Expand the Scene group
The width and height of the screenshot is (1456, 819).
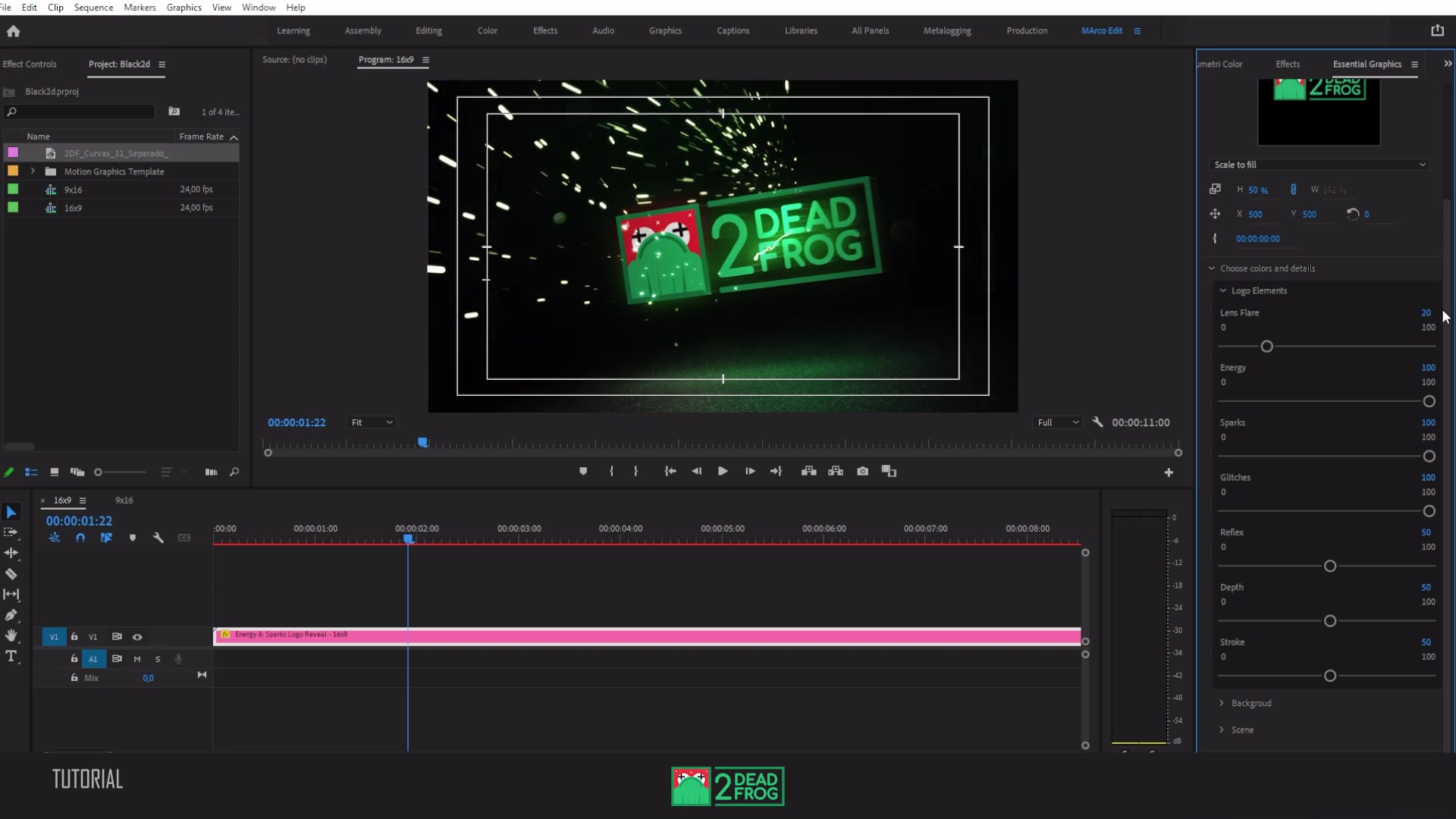coord(1222,730)
